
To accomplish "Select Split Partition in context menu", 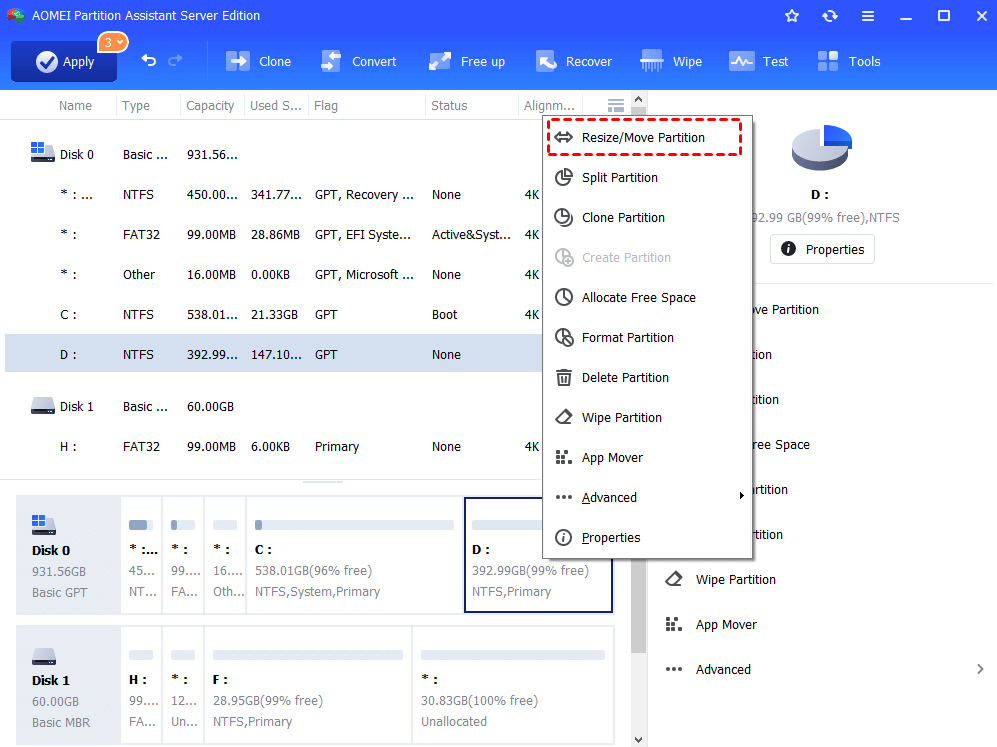I will click(647, 177).
